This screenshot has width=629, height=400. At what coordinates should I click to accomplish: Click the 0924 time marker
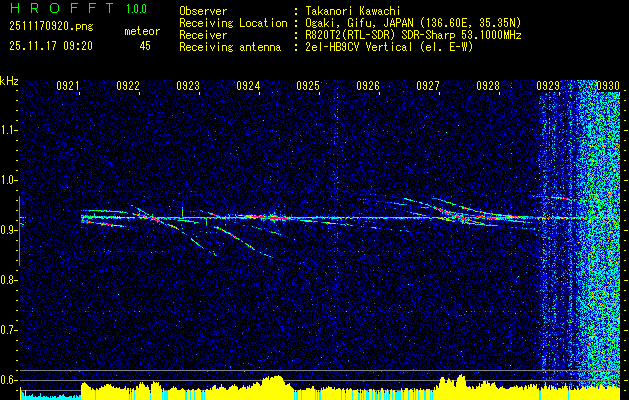tap(248, 85)
